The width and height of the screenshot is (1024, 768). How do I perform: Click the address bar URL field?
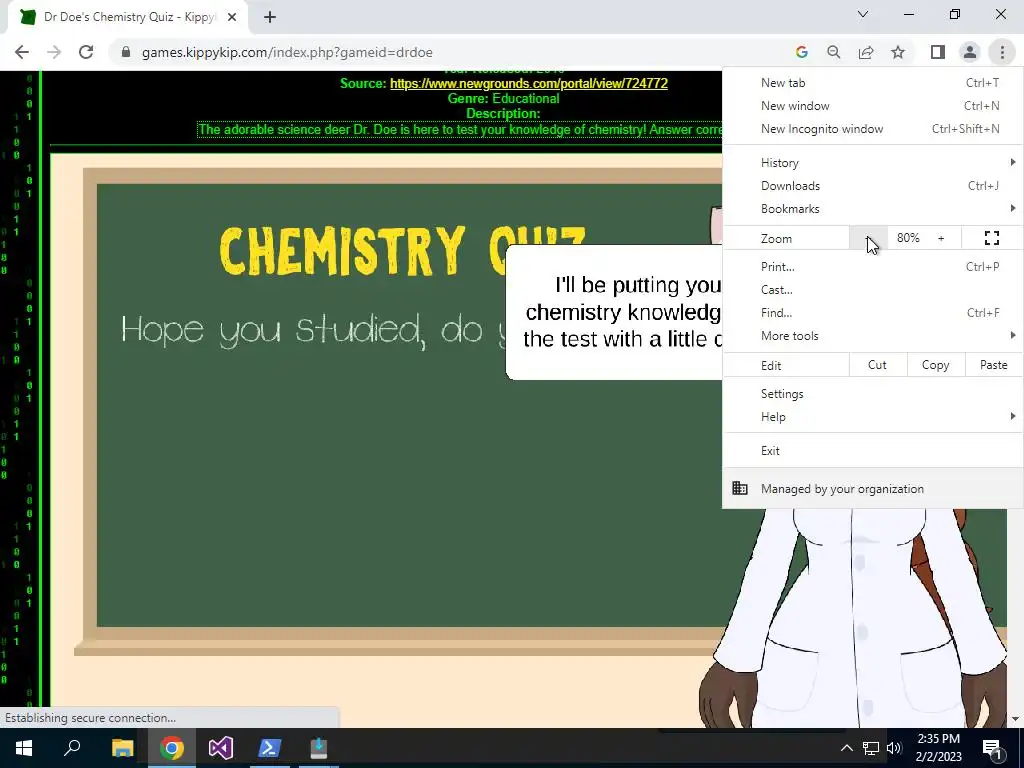tap(449, 52)
